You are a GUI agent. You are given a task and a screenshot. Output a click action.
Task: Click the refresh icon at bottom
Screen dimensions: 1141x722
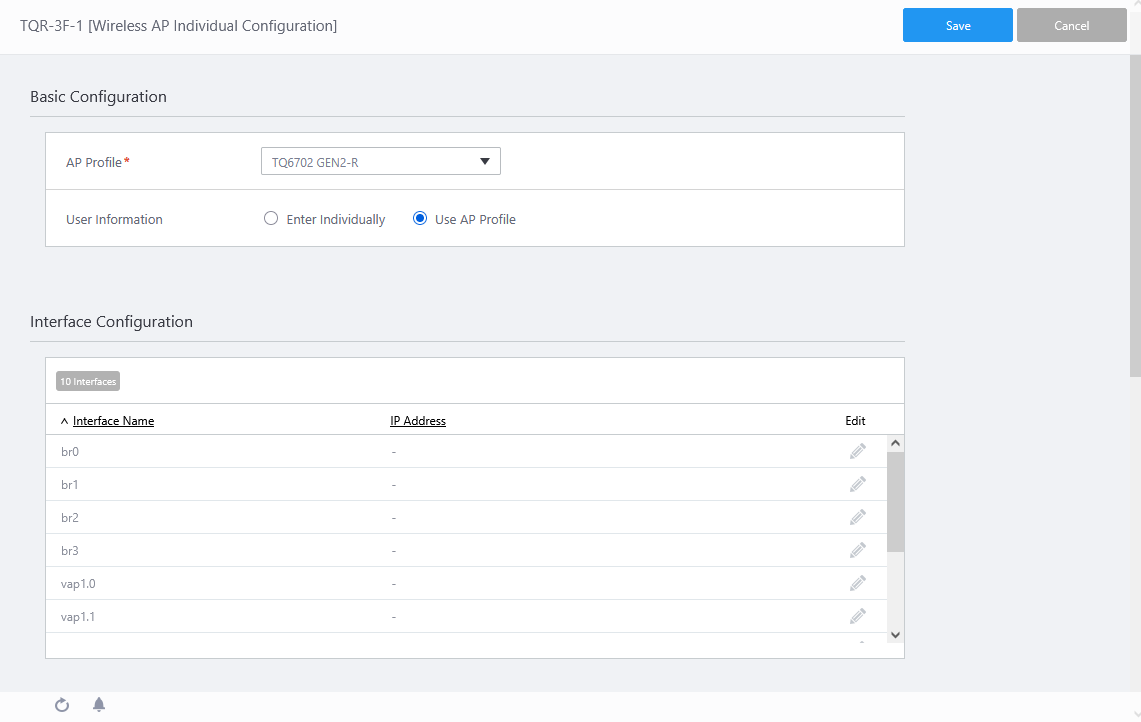click(x=62, y=705)
